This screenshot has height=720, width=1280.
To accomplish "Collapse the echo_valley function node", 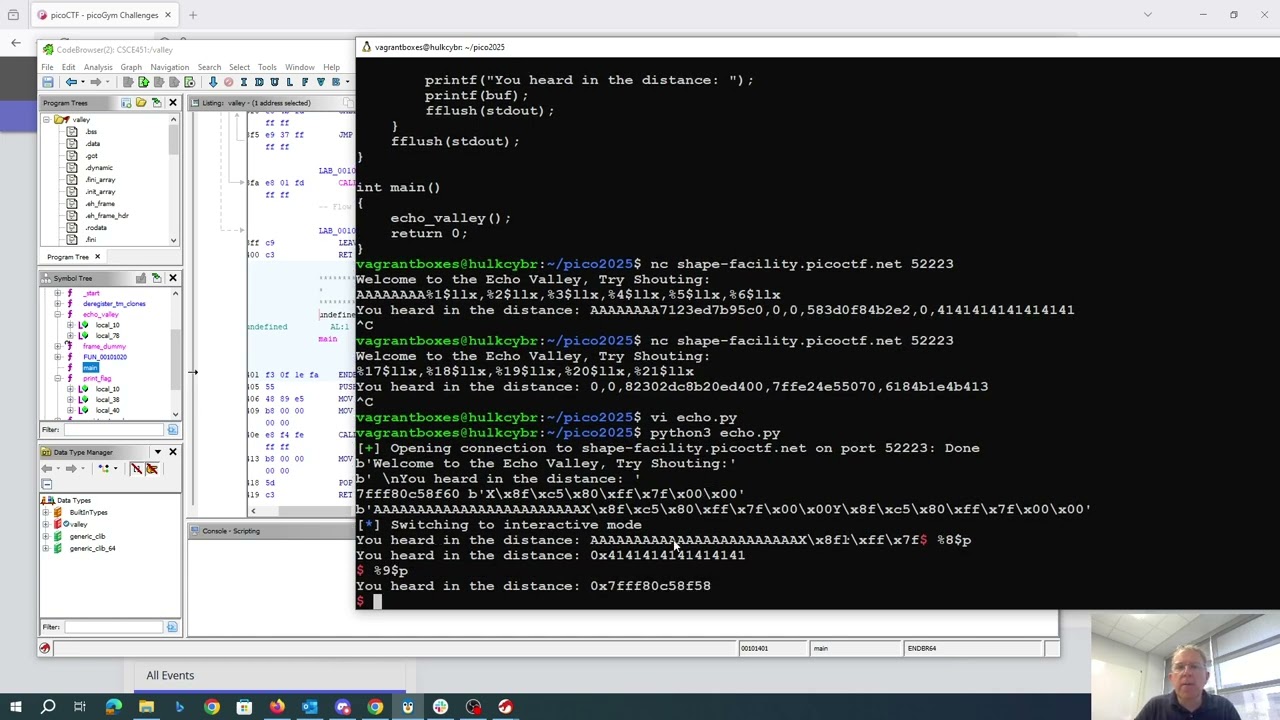I will (x=57, y=314).
